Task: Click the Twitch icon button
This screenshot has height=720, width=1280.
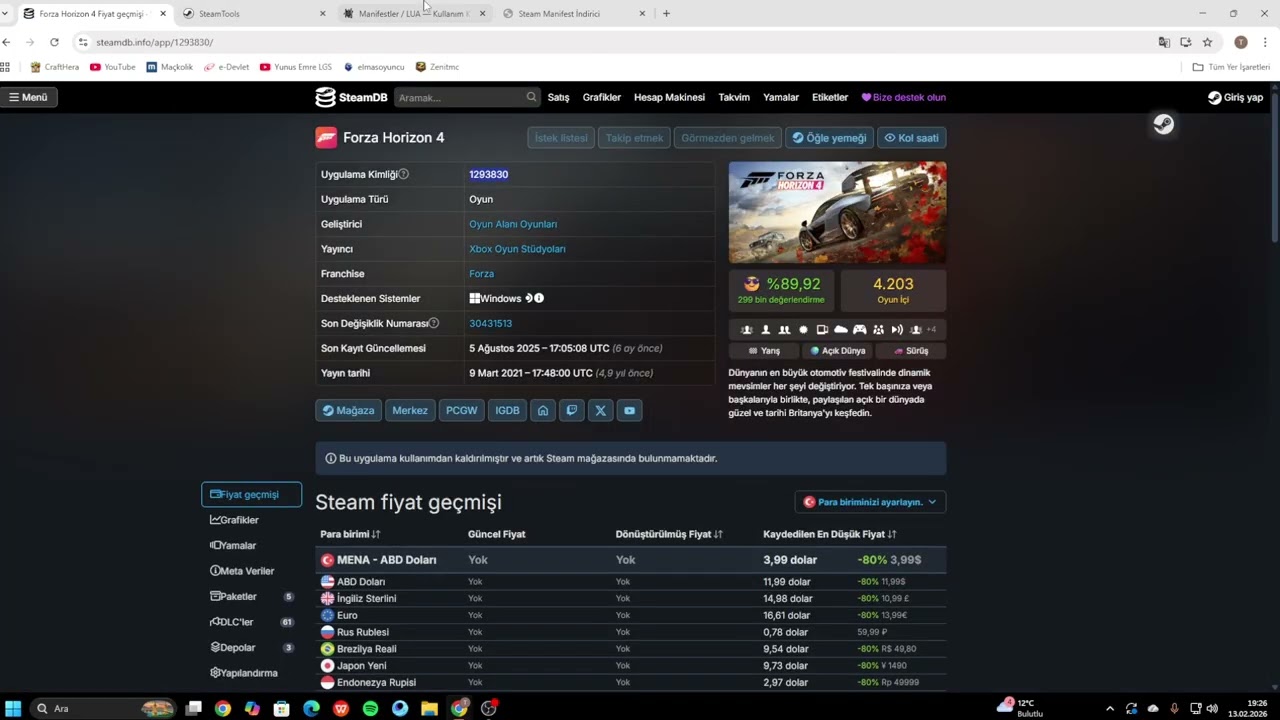Action: 571,410
